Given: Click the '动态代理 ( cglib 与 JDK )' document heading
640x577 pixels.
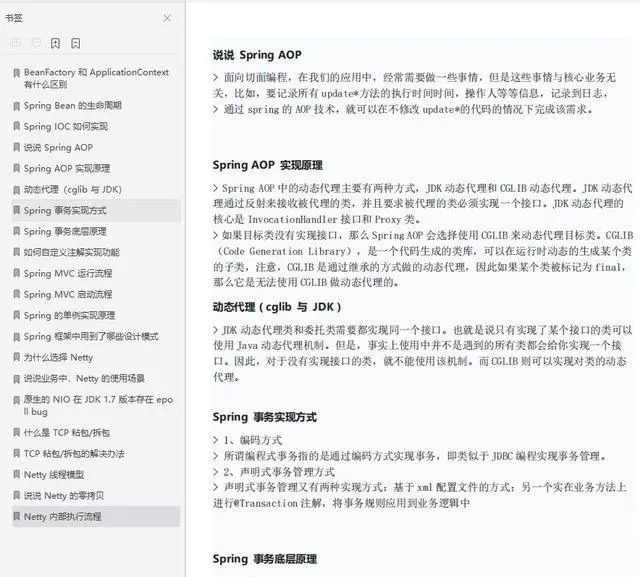Looking at the screenshot, I should coord(277,307).
